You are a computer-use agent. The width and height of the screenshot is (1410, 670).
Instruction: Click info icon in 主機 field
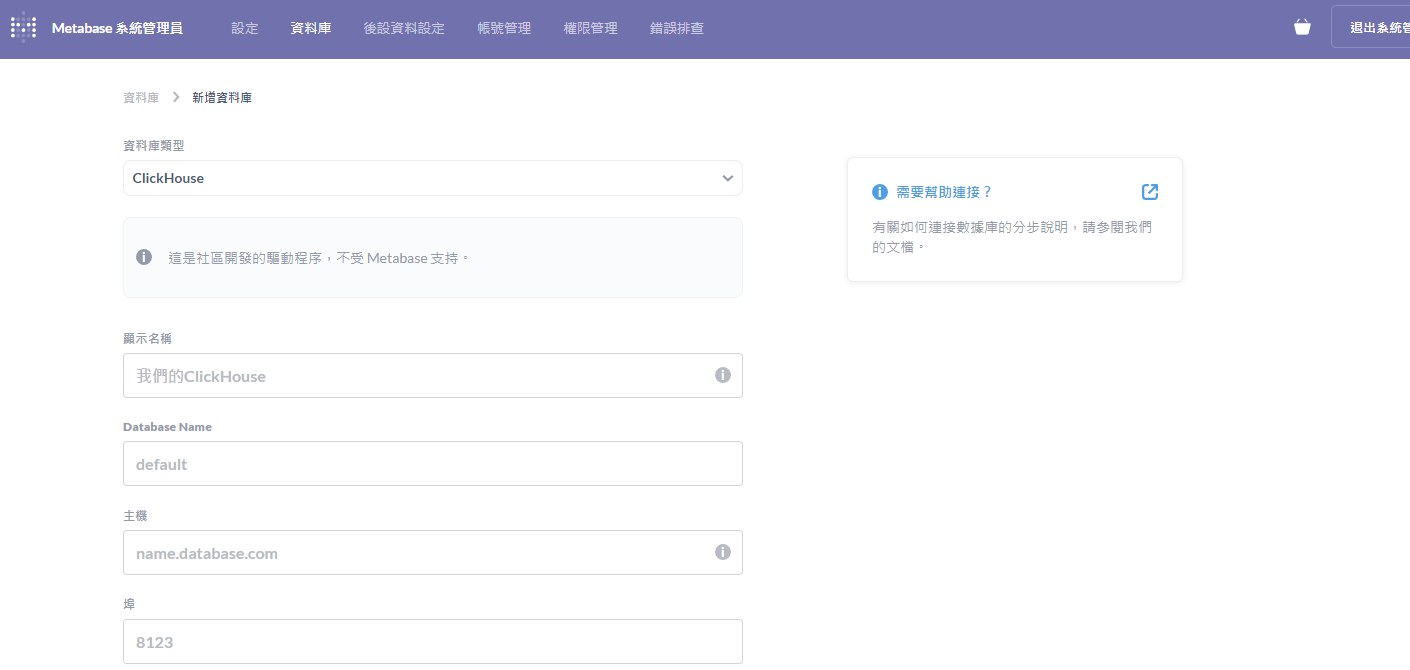(x=723, y=552)
